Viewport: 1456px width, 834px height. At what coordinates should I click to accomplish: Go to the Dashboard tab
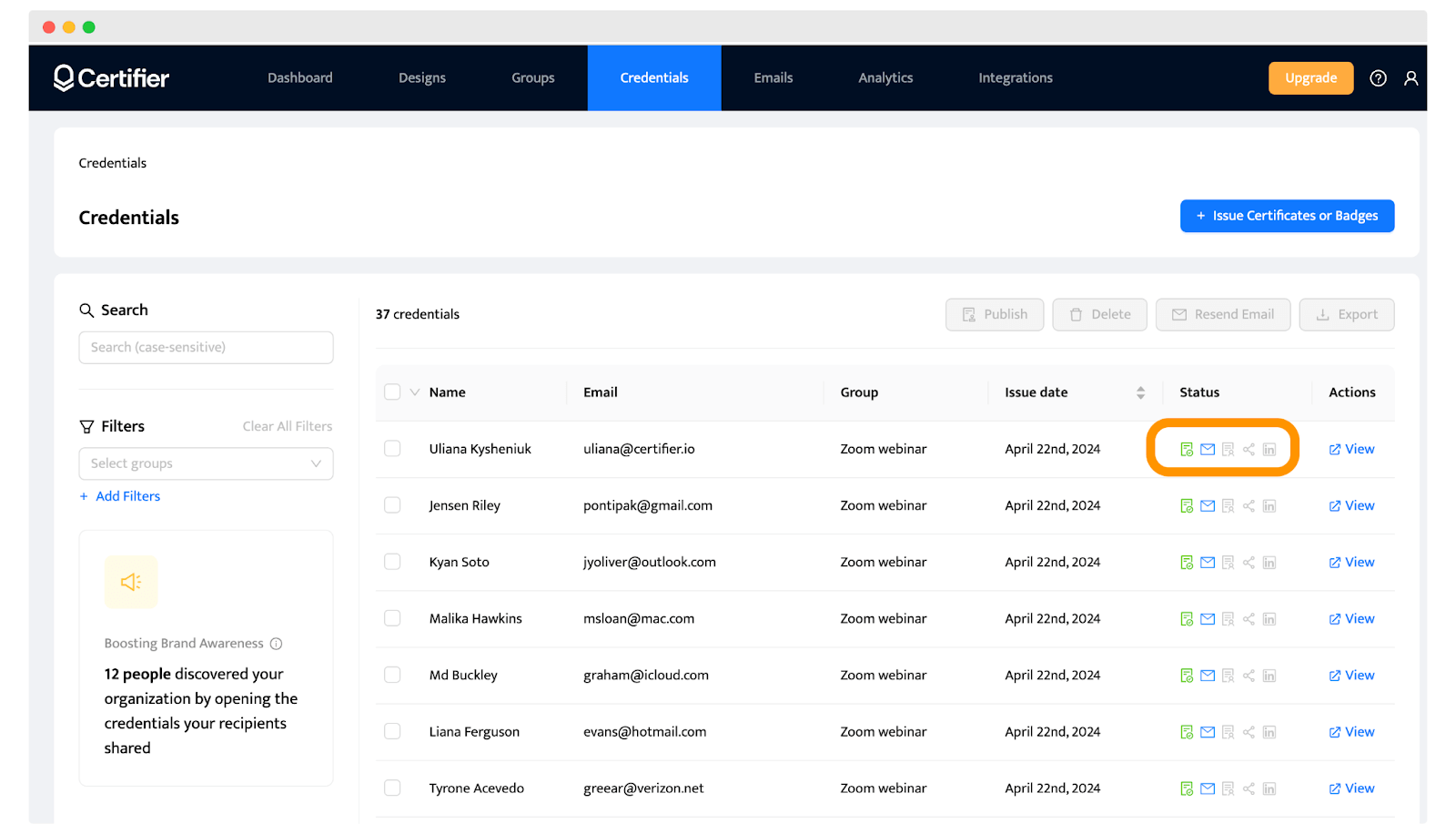tap(300, 78)
